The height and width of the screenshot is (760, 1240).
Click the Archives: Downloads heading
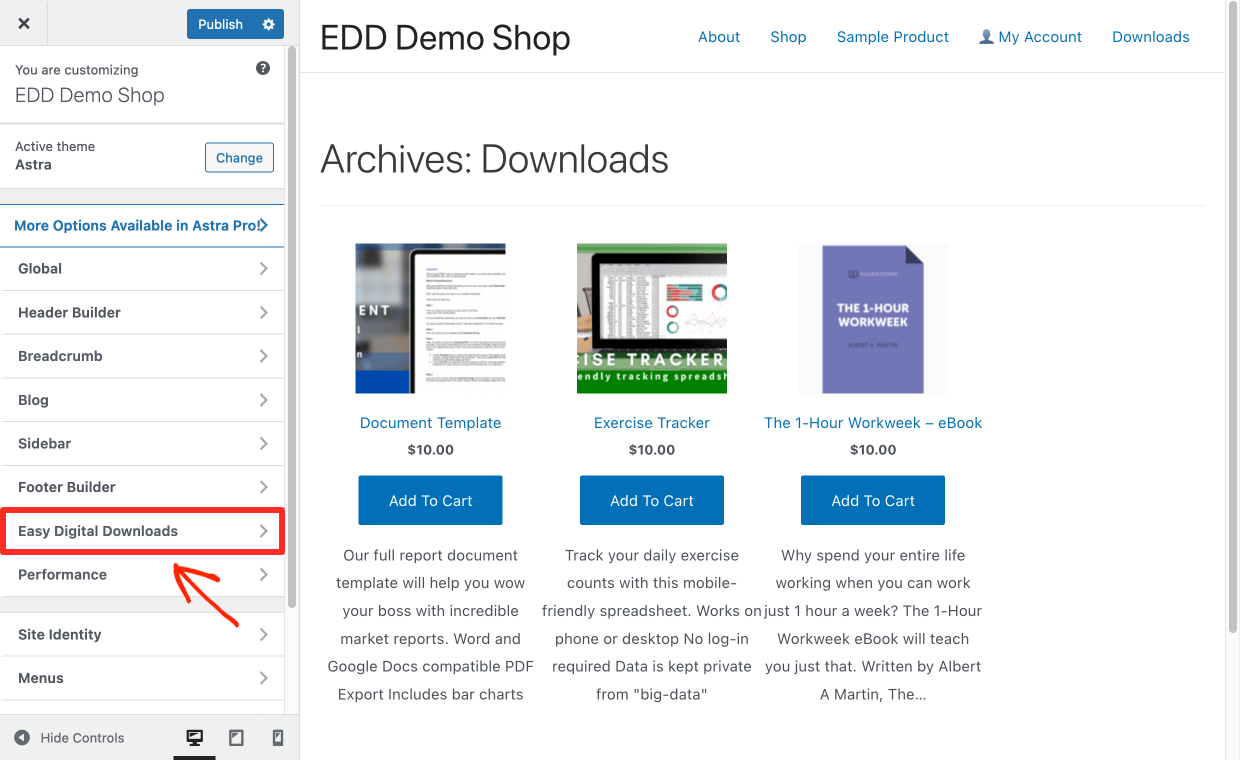tap(494, 160)
